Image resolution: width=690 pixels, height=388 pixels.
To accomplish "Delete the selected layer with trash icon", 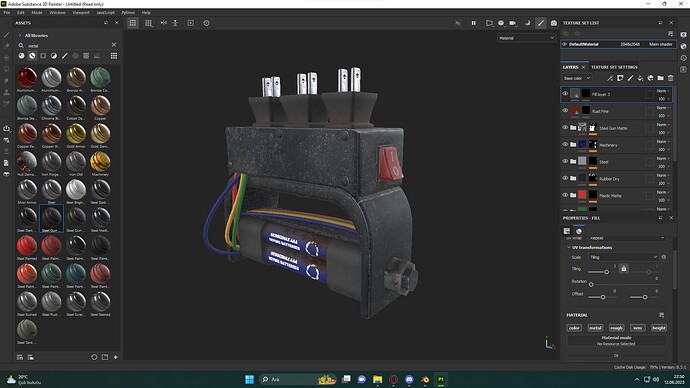I will coord(671,78).
